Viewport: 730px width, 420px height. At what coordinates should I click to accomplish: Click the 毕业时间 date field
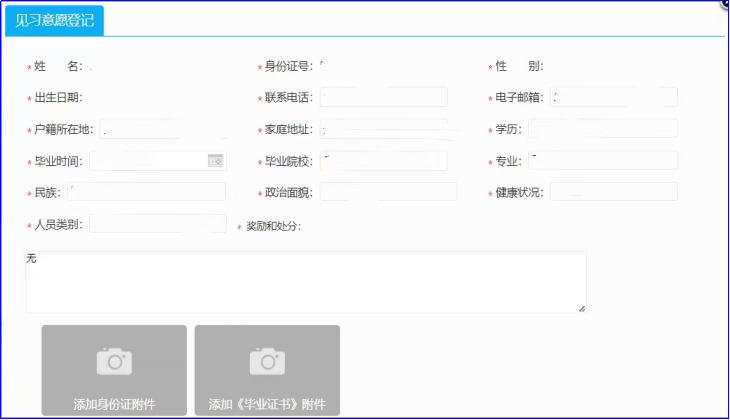tap(158, 161)
